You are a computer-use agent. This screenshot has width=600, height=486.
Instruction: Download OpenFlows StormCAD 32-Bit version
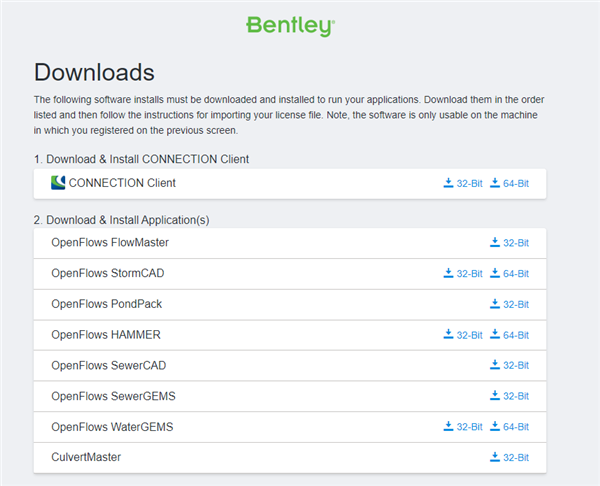tap(462, 273)
